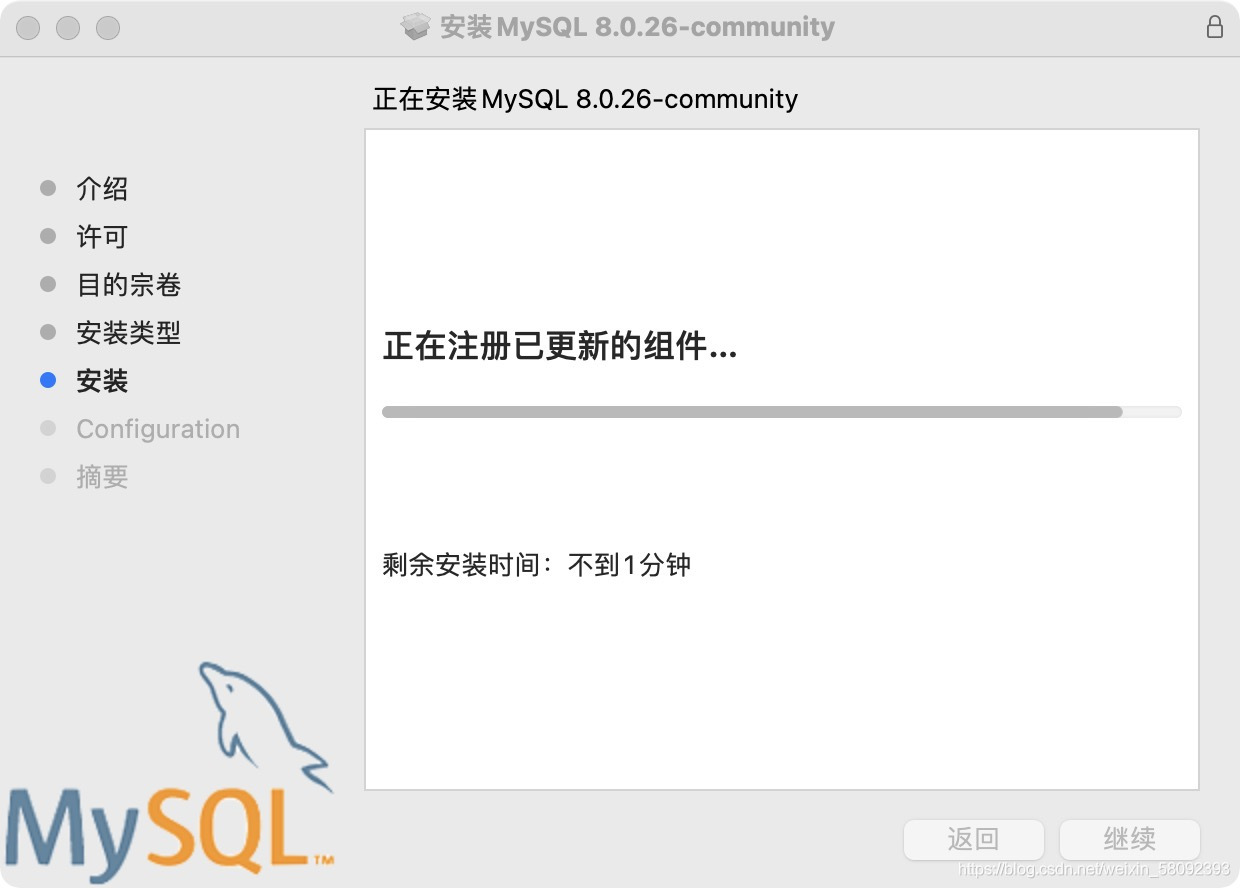Select the 摘要 step label
The height and width of the screenshot is (888, 1240).
click(x=102, y=477)
